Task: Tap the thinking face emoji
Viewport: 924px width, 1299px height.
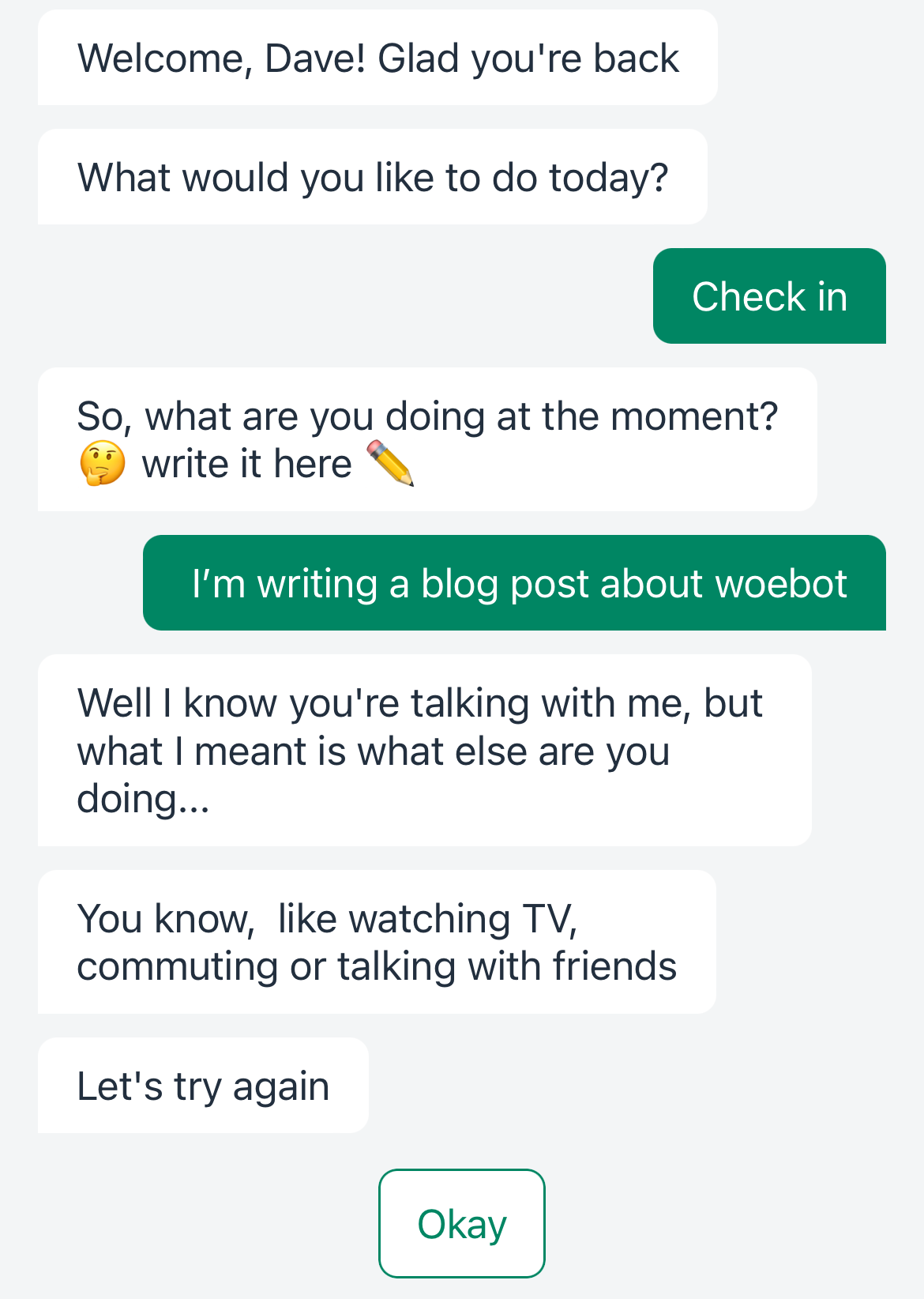Action: coord(103,464)
